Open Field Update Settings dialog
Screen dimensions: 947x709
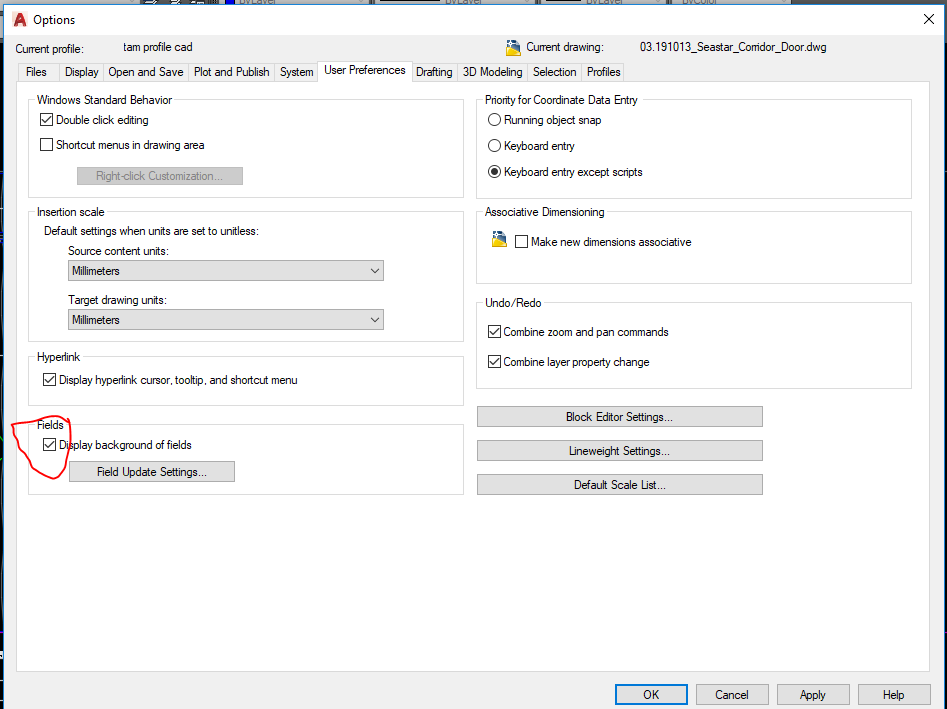(152, 472)
